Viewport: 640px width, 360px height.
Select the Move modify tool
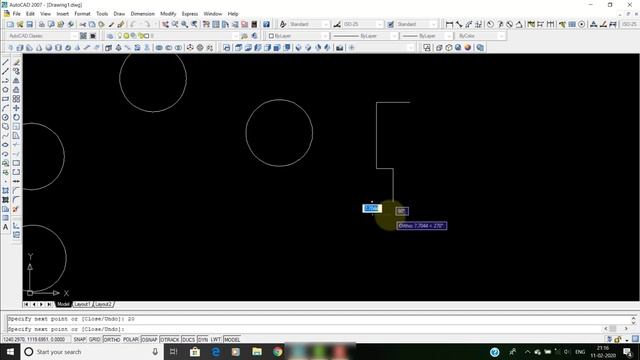[x=16, y=108]
